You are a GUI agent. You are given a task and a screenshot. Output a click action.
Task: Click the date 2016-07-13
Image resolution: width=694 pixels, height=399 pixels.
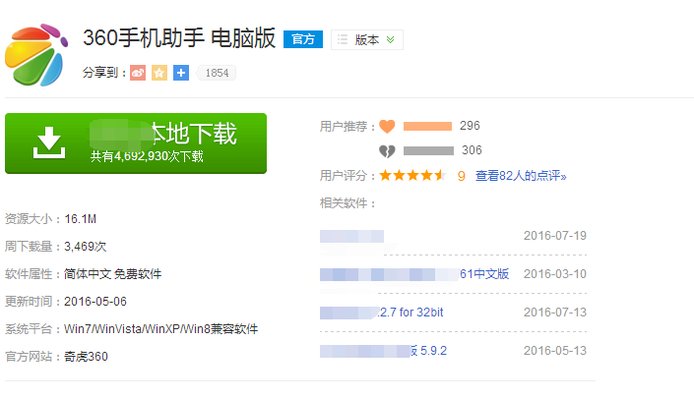(555, 313)
